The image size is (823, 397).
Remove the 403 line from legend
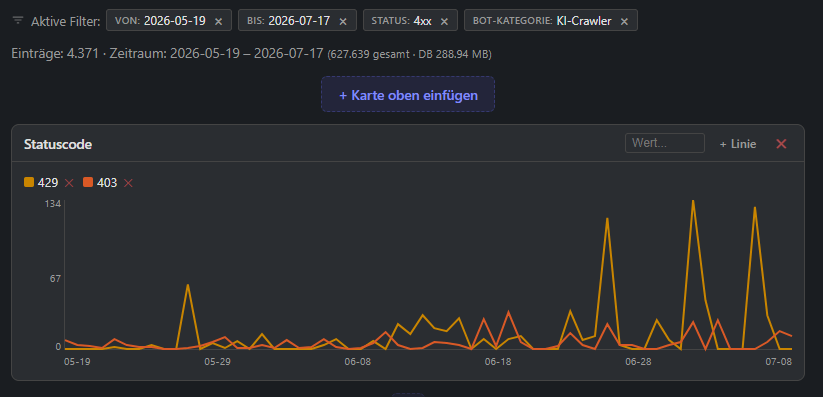(128, 183)
